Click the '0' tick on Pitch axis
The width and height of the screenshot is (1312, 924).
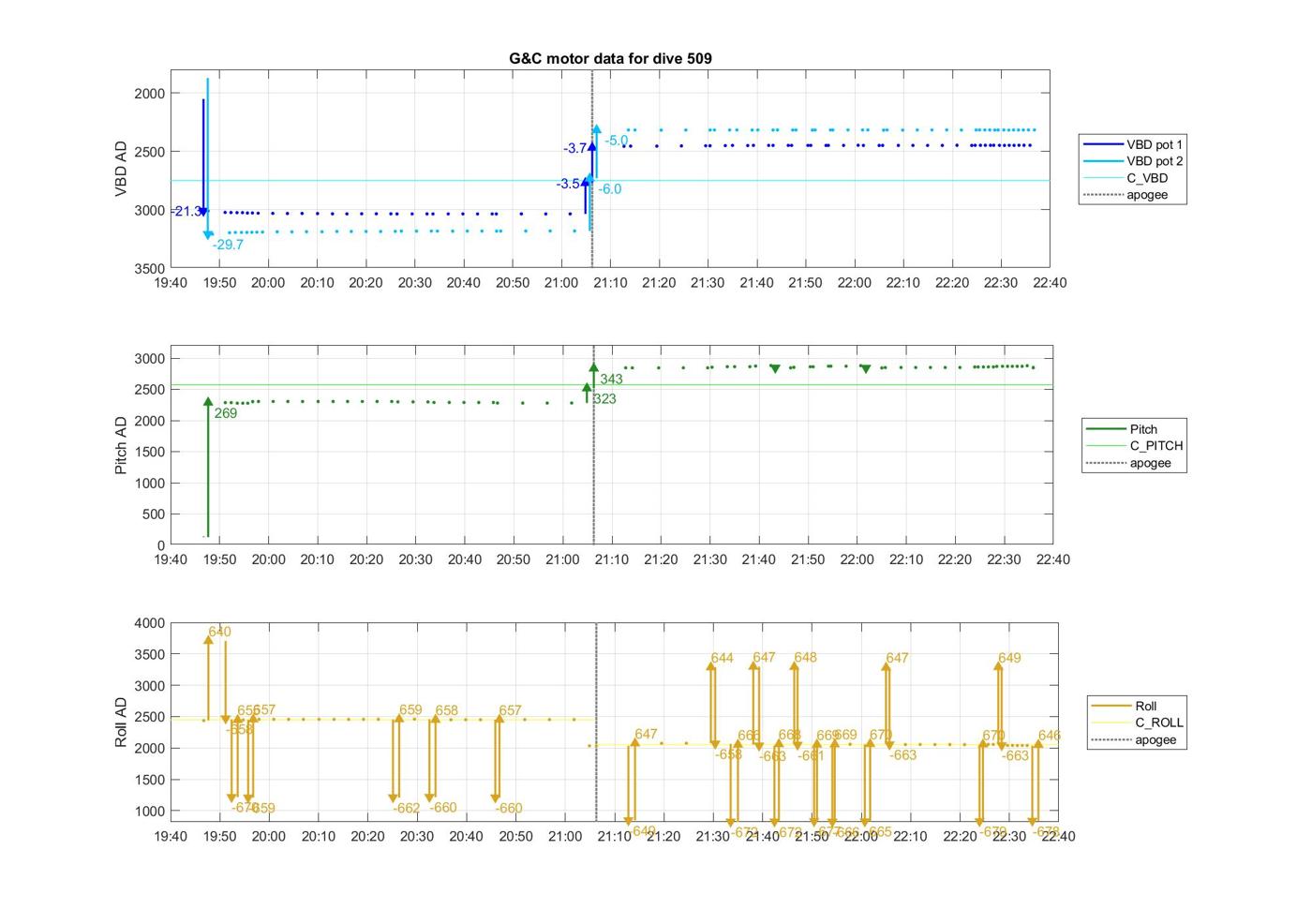pos(161,545)
